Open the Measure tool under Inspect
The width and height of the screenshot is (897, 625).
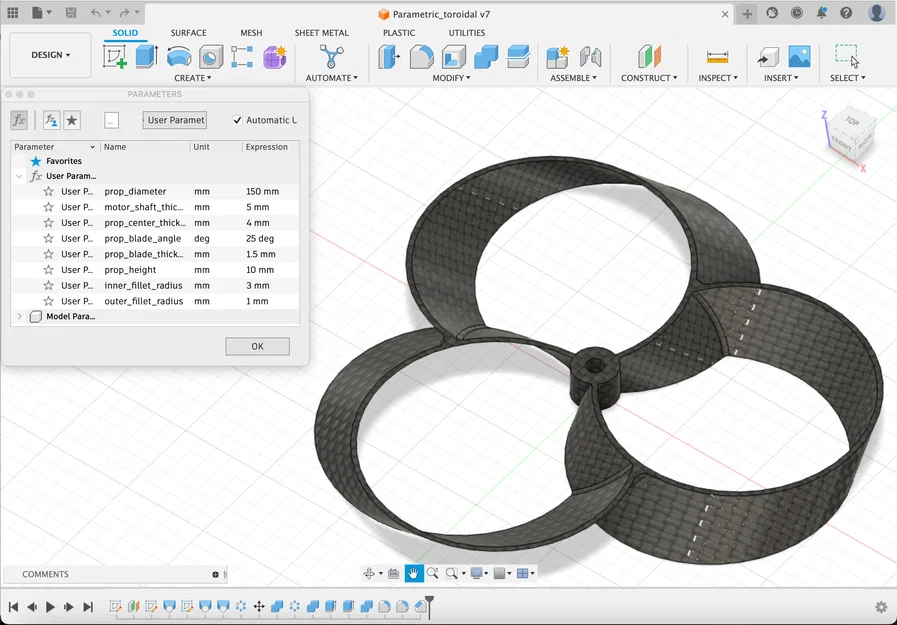tap(716, 57)
